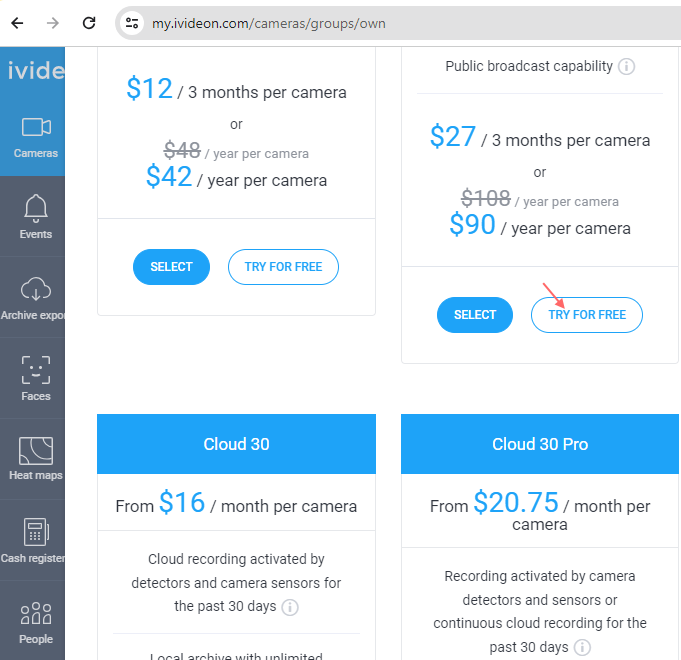Click the $27 / 3 months per camera price
Image resolution: width=681 pixels, height=660 pixels.
[x=540, y=137]
